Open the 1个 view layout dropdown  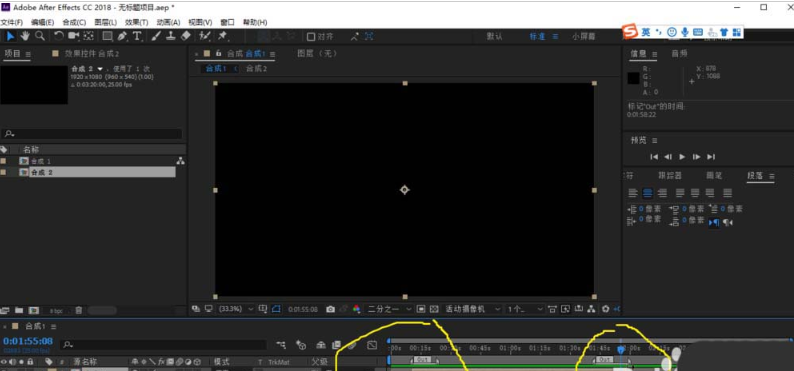click(x=525, y=309)
